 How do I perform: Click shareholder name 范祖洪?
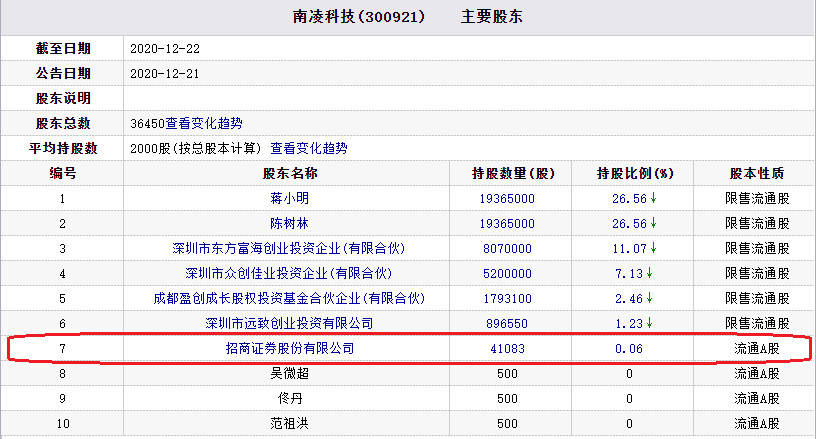coord(289,423)
